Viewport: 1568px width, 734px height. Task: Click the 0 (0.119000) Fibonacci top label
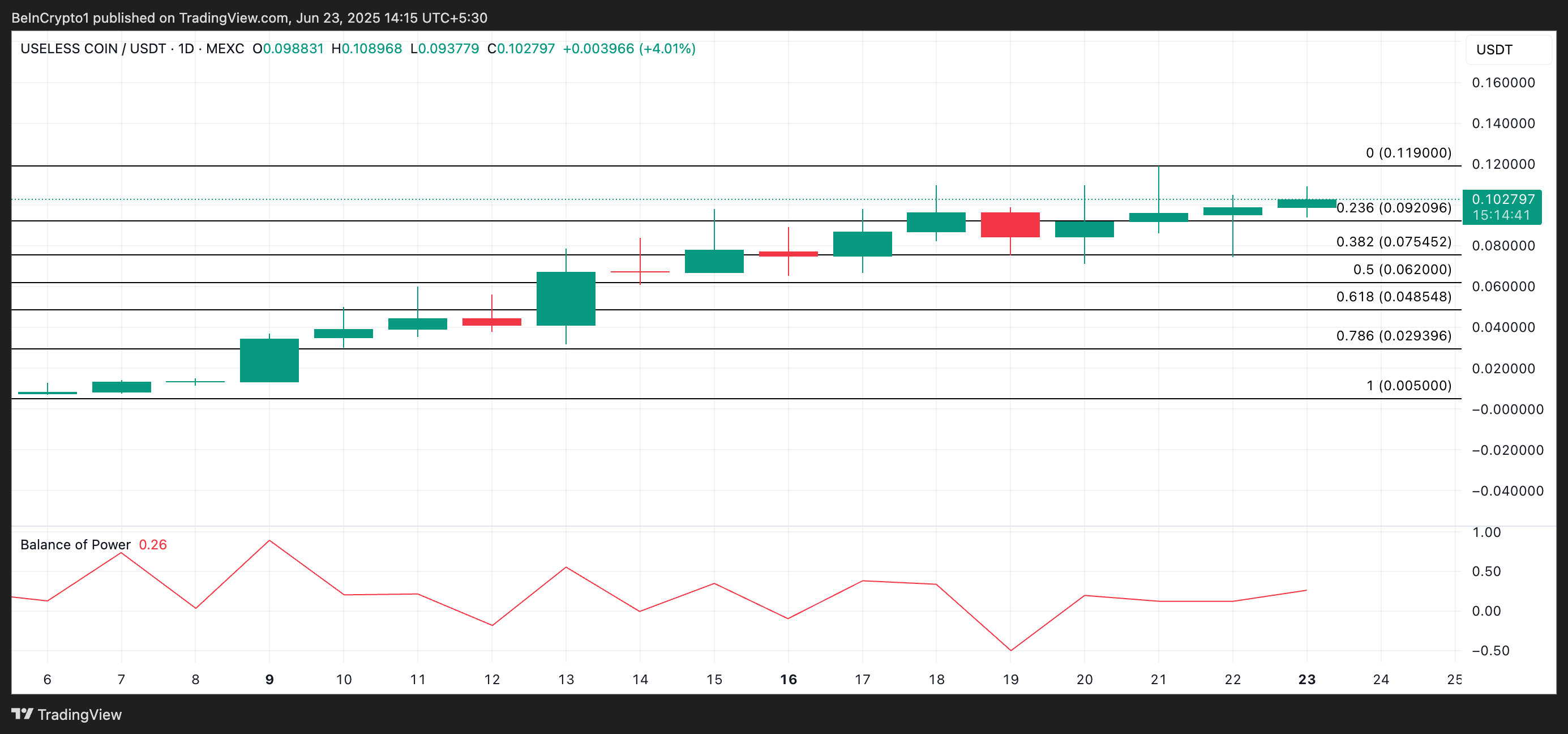point(1408,153)
